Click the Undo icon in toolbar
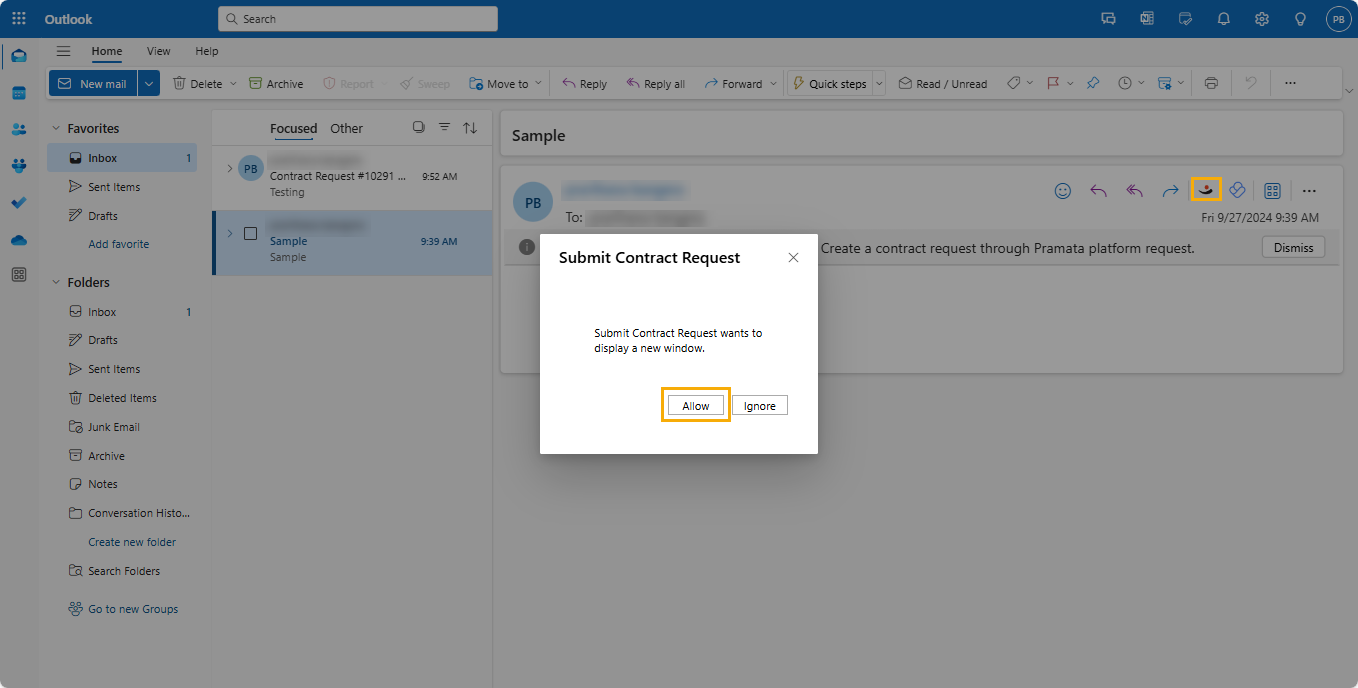 (1250, 84)
